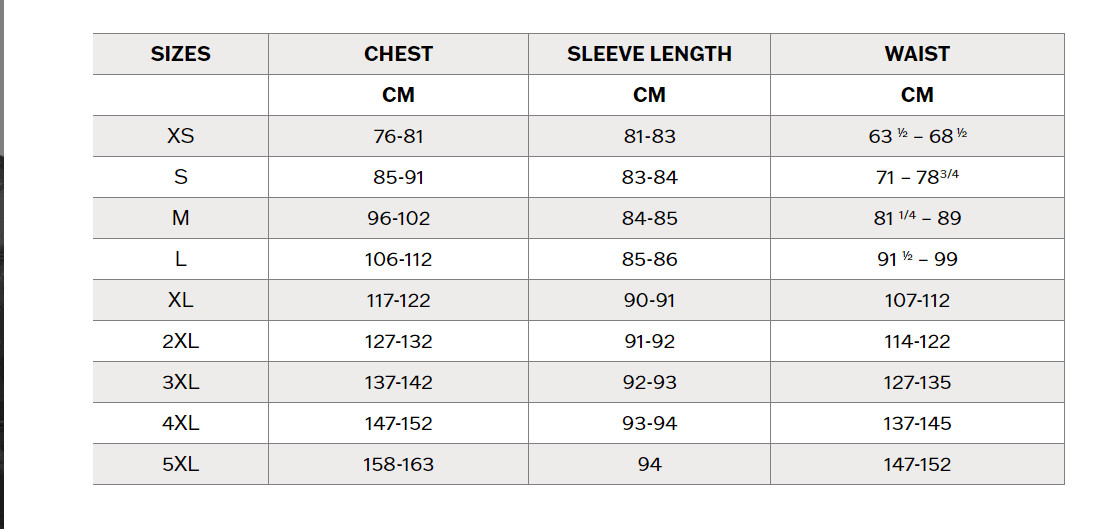Image resolution: width=1112 pixels, height=529 pixels.
Task: Click the WAIST column header
Action: [916, 54]
